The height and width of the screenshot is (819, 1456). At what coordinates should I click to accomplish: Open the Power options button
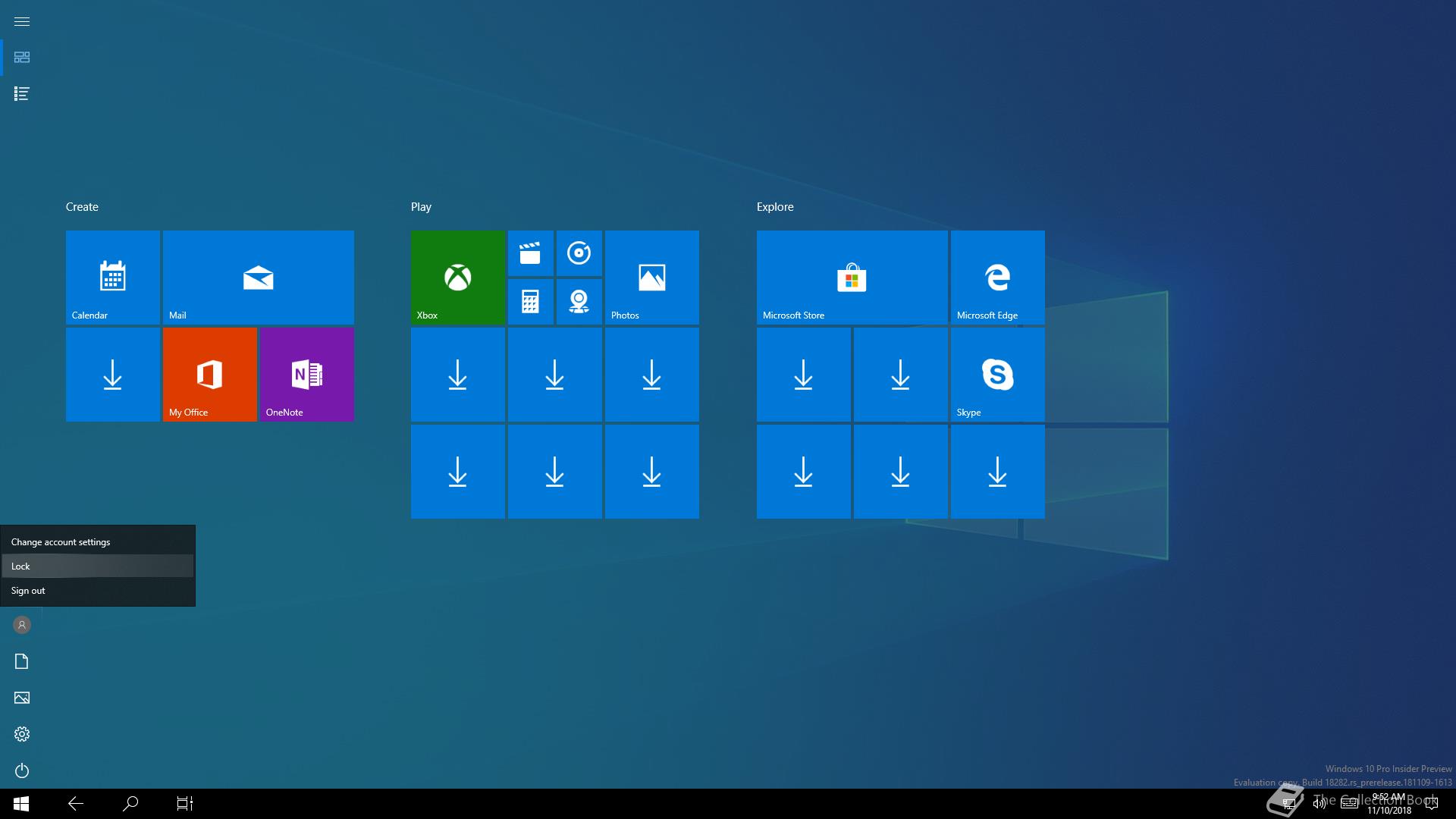tap(22, 770)
